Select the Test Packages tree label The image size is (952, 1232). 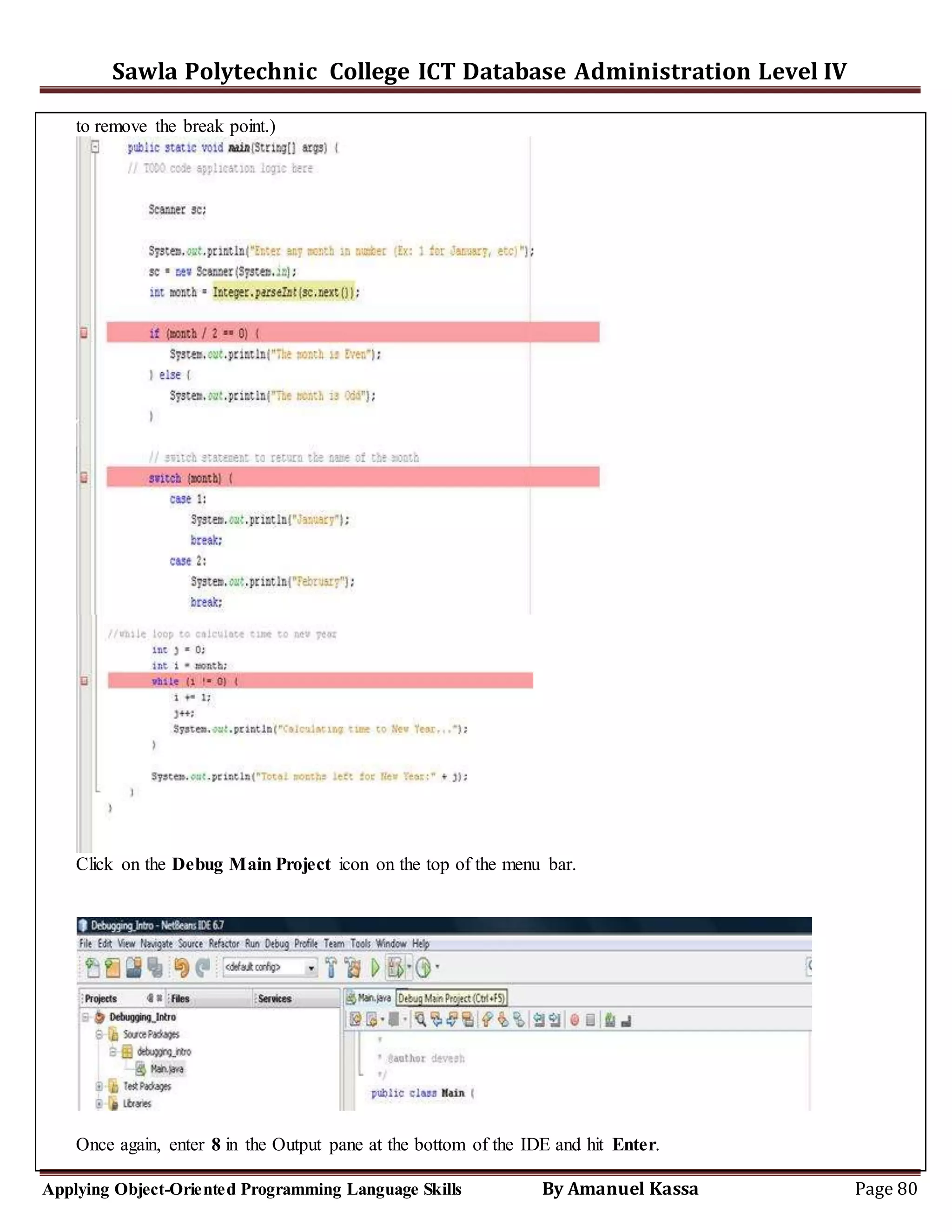tap(147, 1086)
